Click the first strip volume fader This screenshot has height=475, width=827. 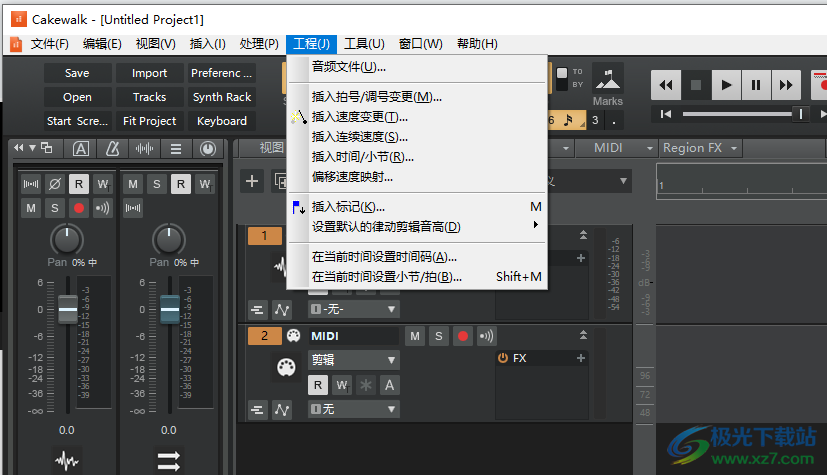[x=68, y=309]
